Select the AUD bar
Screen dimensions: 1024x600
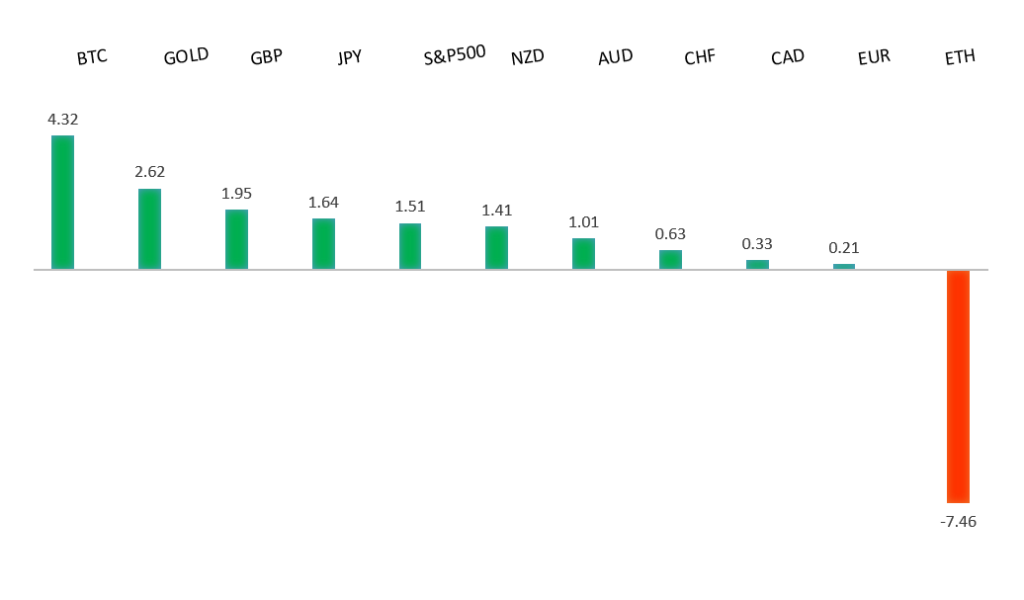[x=583, y=254]
